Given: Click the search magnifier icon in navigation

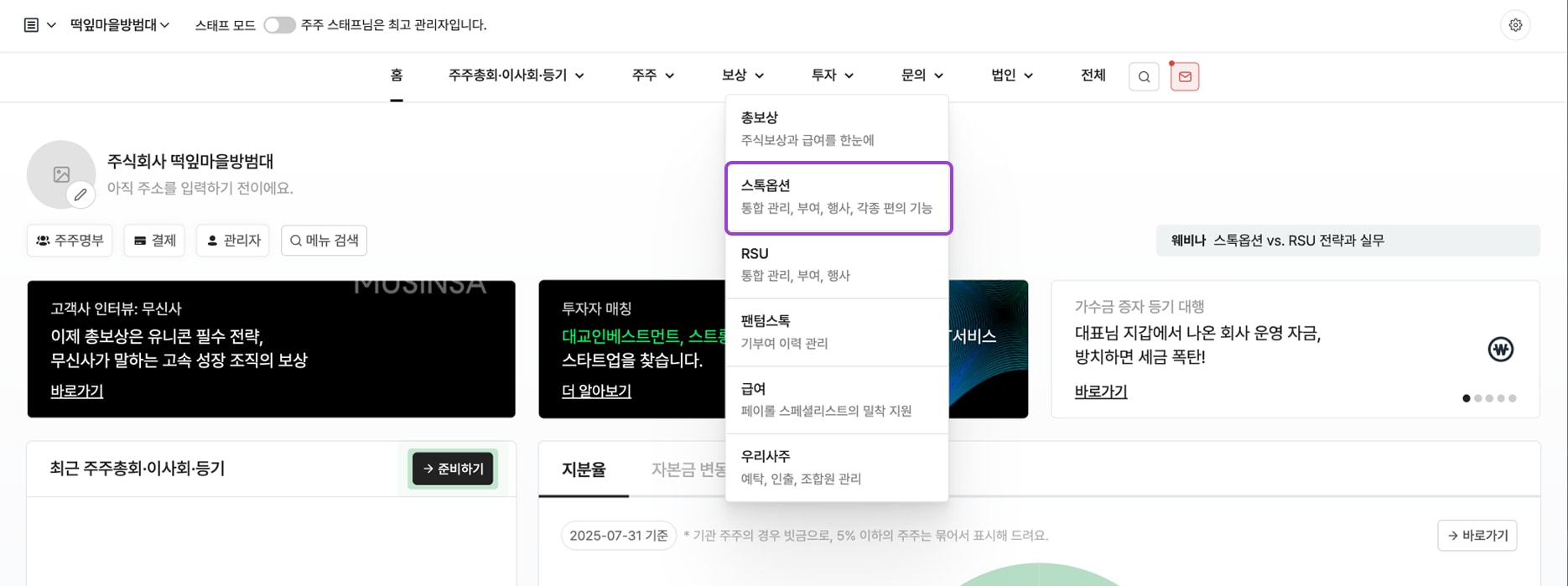Looking at the screenshot, I should [1144, 76].
